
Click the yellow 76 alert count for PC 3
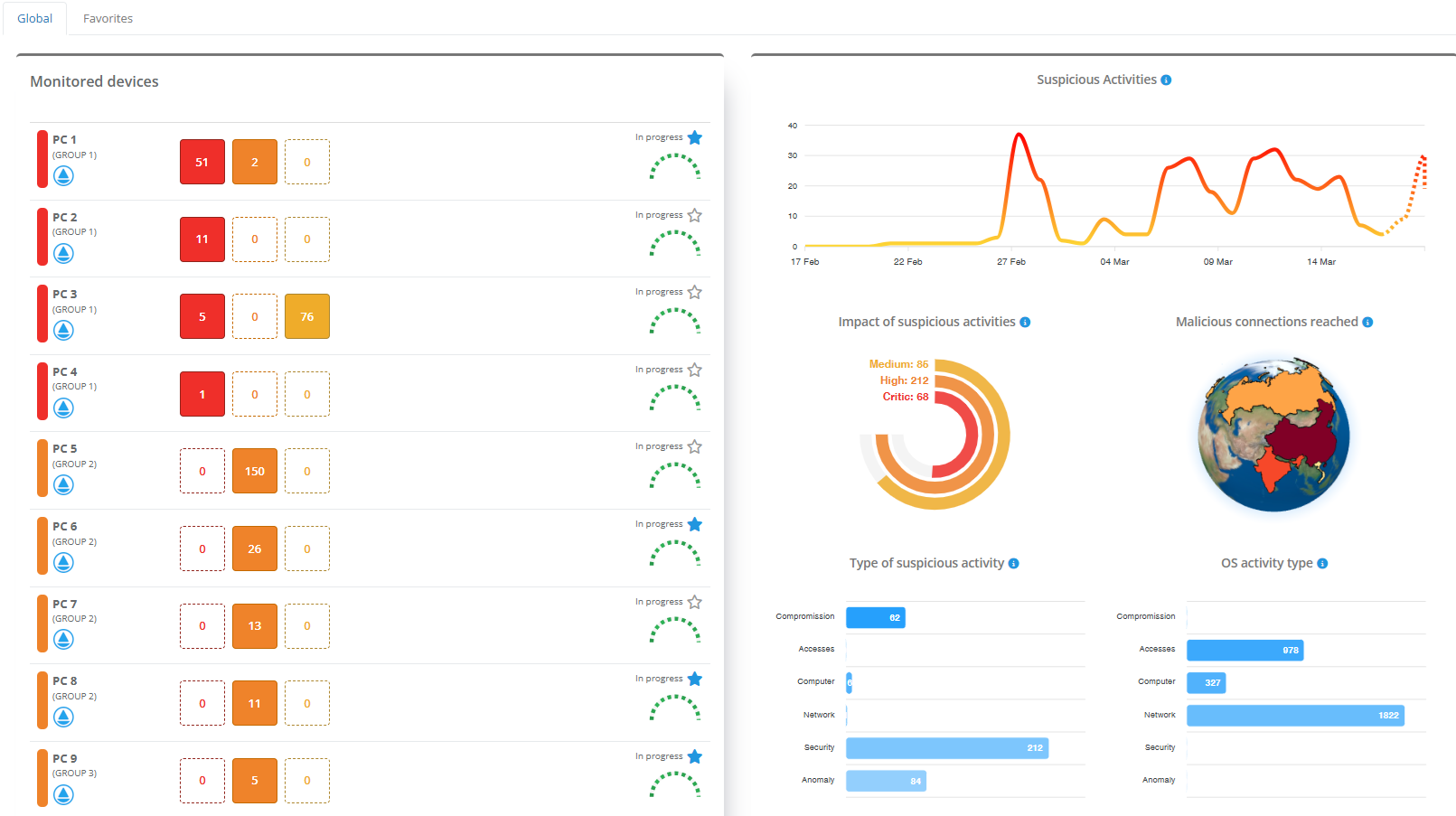(307, 316)
